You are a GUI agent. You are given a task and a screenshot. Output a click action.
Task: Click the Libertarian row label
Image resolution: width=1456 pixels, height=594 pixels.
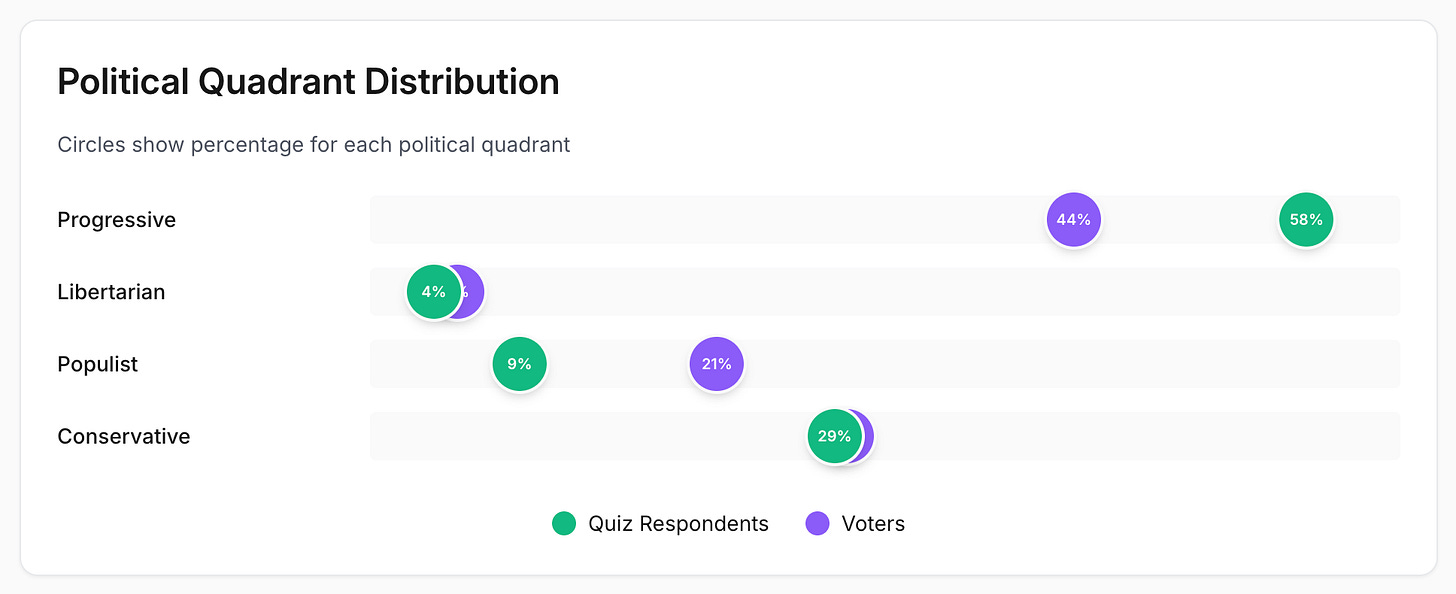tap(111, 292)
